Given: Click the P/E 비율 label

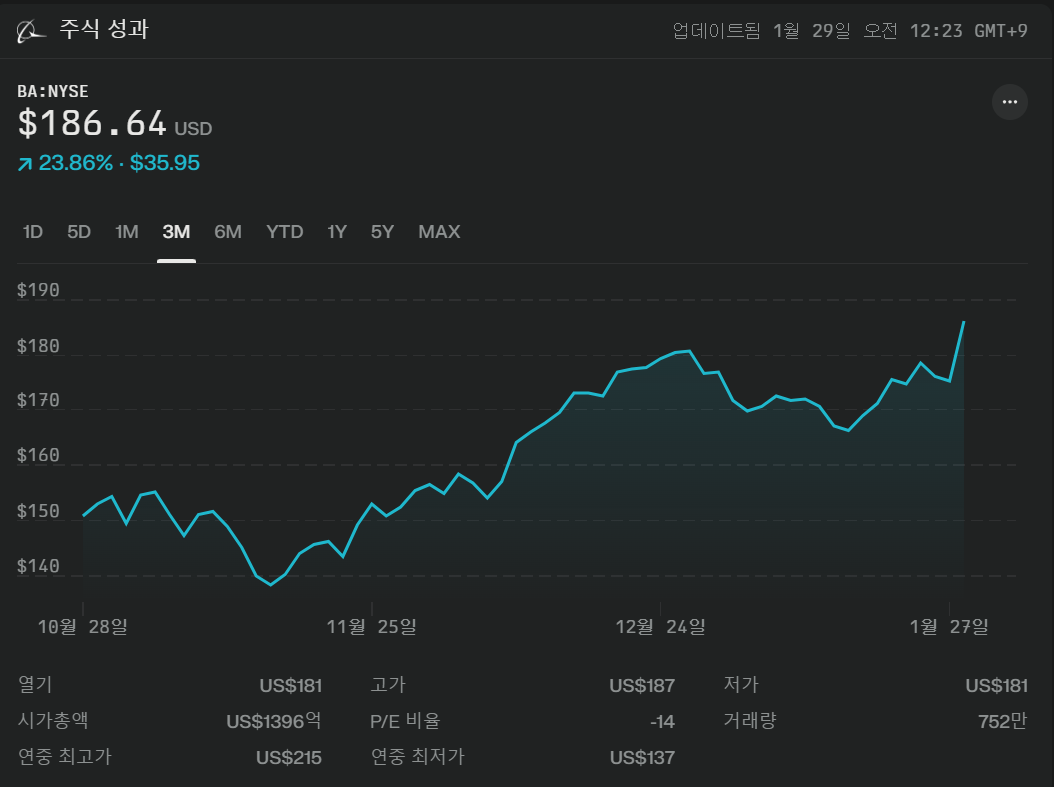Looking at the screenshot, I should pos(405,721).
